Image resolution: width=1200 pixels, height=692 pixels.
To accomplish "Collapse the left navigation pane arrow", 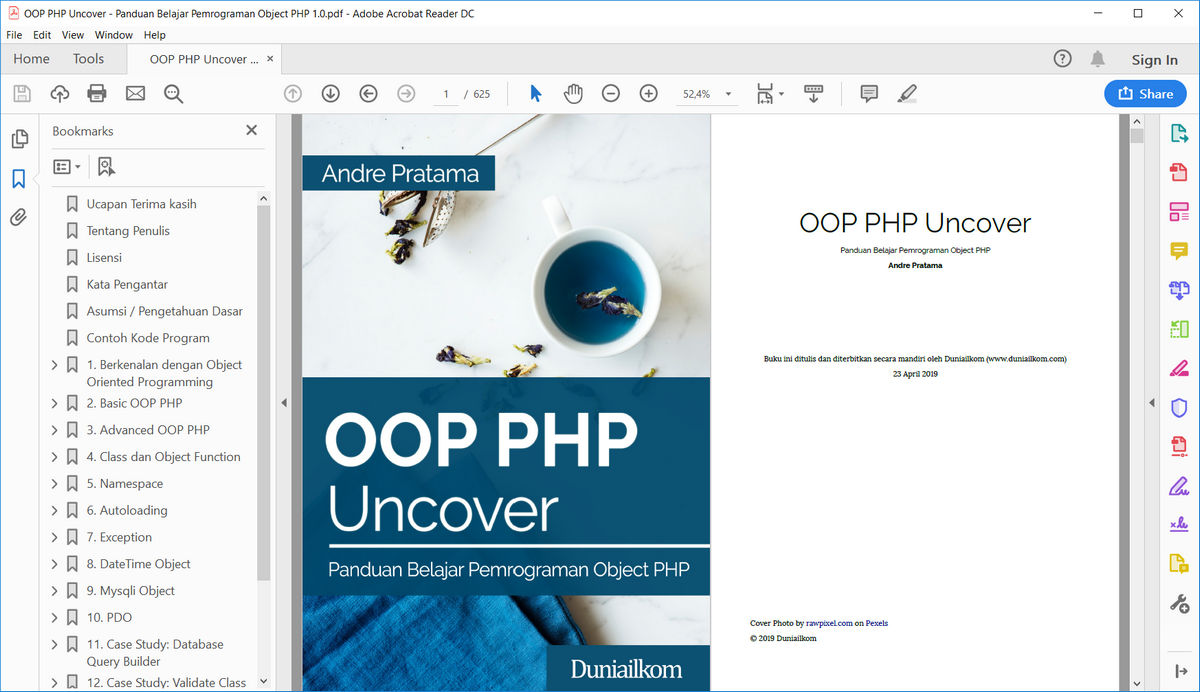I will 284,402.
